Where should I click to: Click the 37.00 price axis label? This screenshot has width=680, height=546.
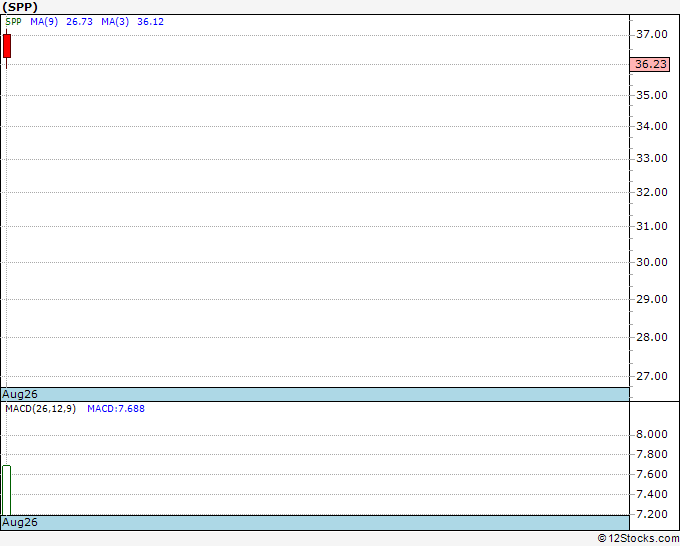[x=652, y=34]
